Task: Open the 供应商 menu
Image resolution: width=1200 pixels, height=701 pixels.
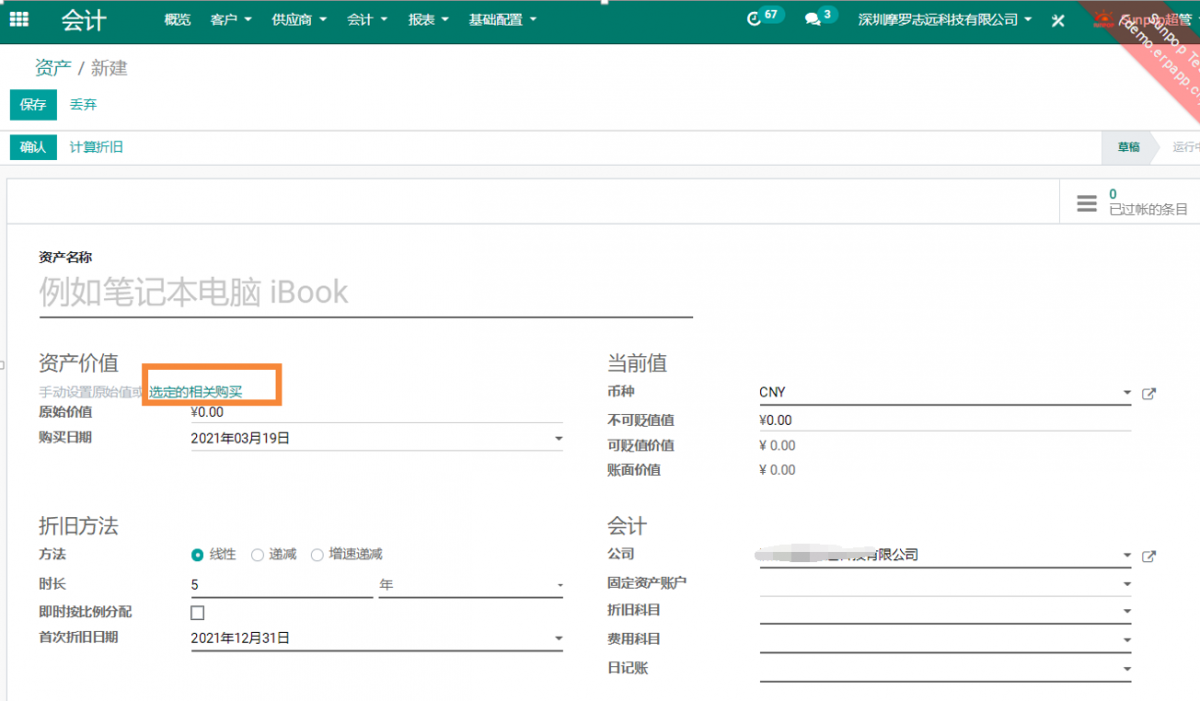Action: click(x=299, y=20)
